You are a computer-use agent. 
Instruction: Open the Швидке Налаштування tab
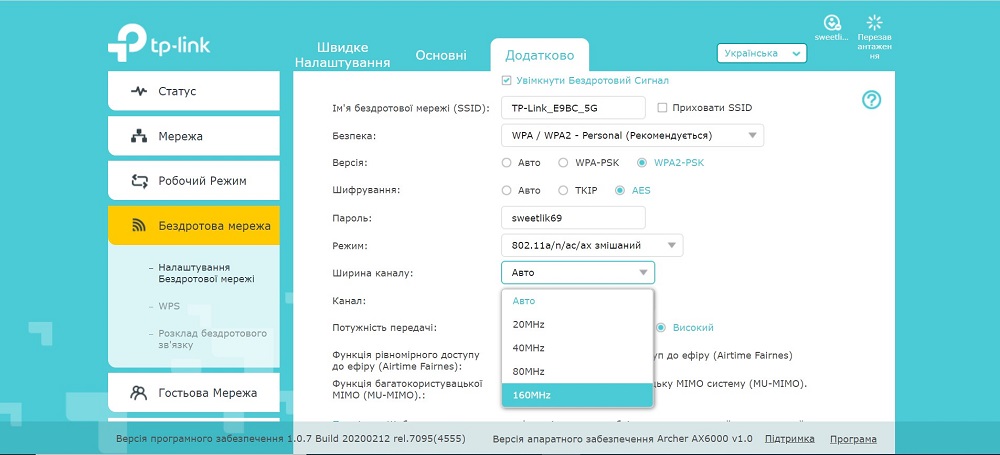342,56
